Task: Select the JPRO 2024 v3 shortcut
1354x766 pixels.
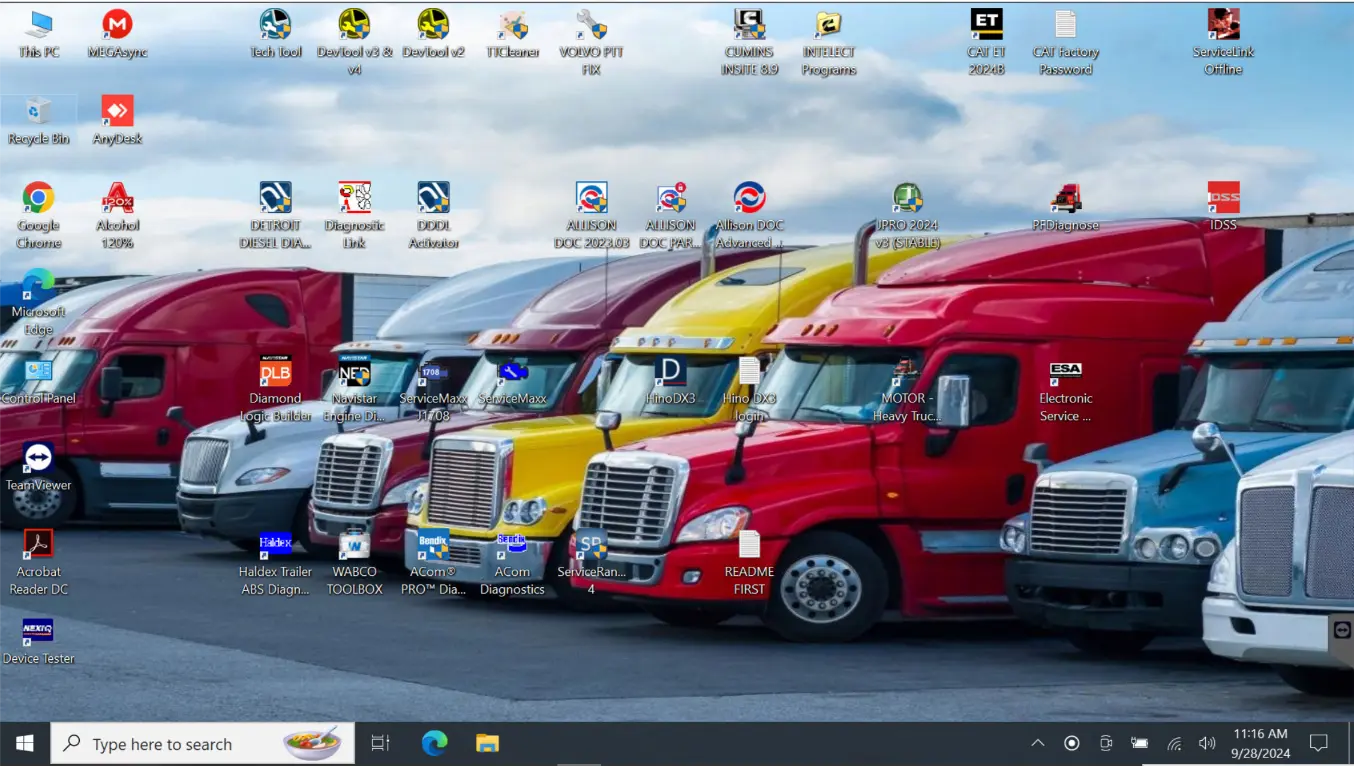Action: [907, 198]
